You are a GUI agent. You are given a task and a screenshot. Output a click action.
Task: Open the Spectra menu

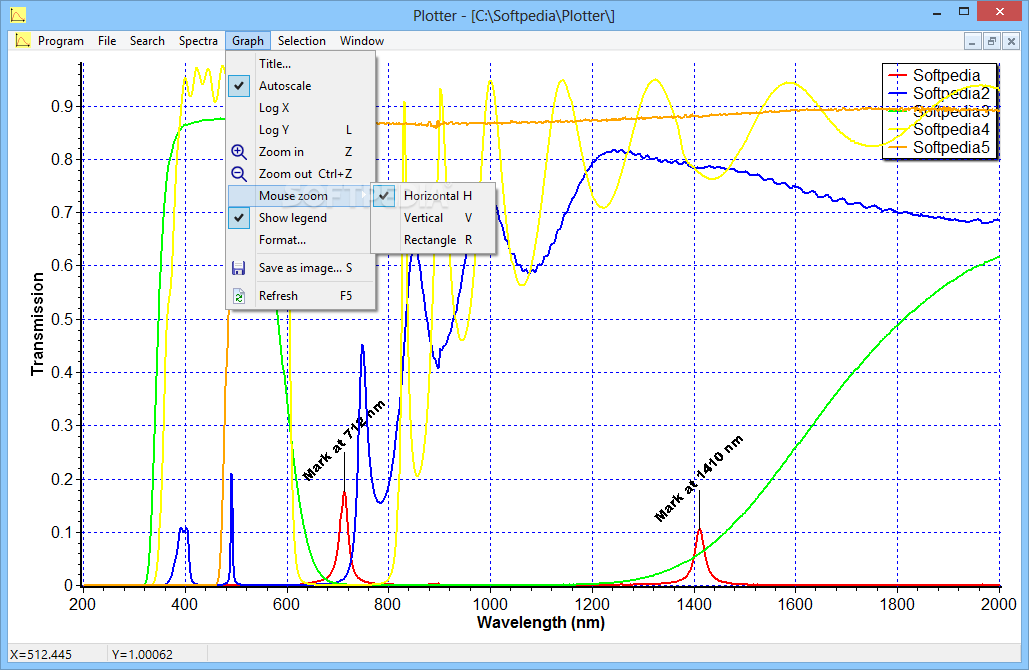198,41
